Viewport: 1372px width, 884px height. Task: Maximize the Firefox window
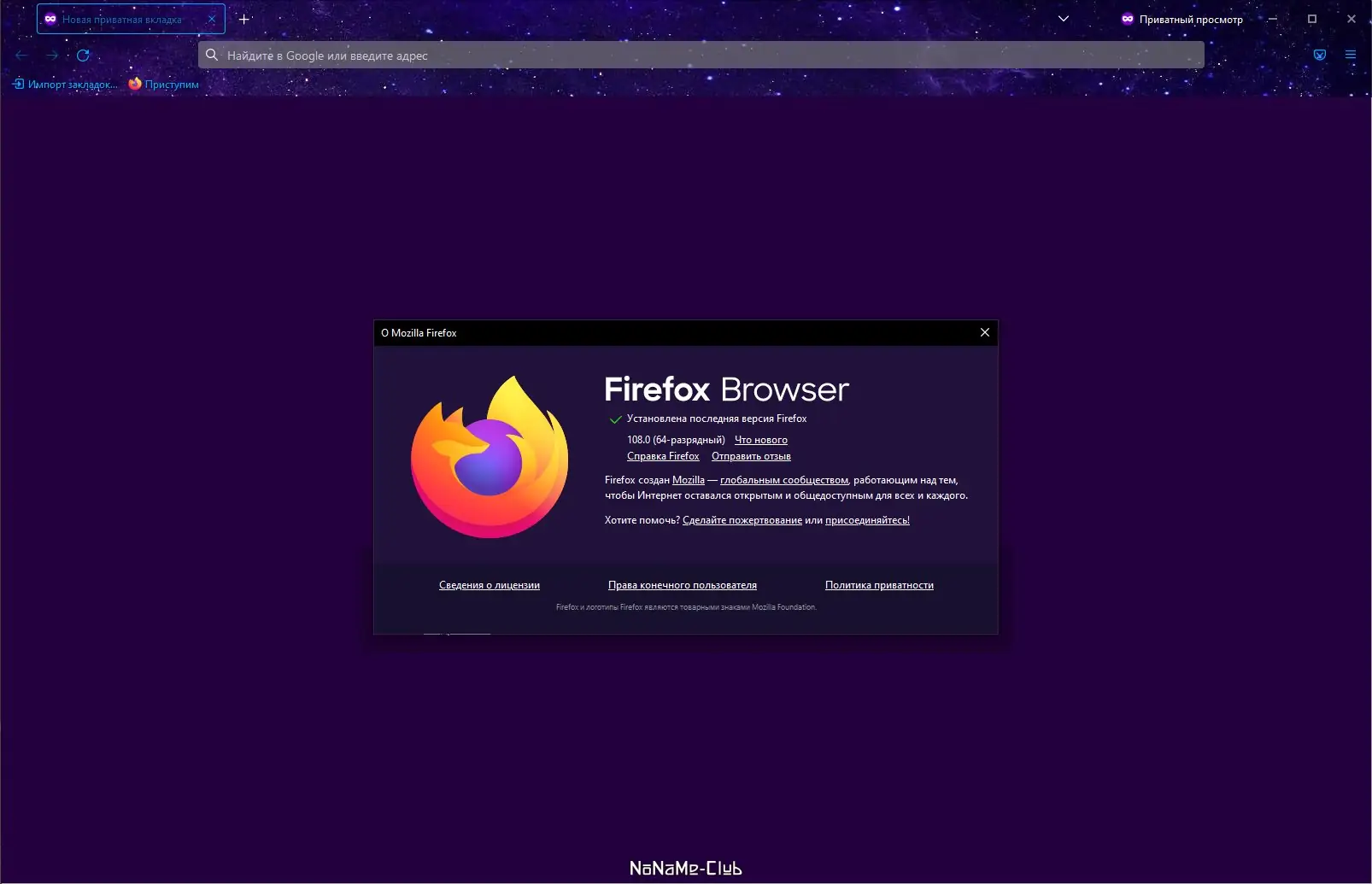click(1312, 19)
